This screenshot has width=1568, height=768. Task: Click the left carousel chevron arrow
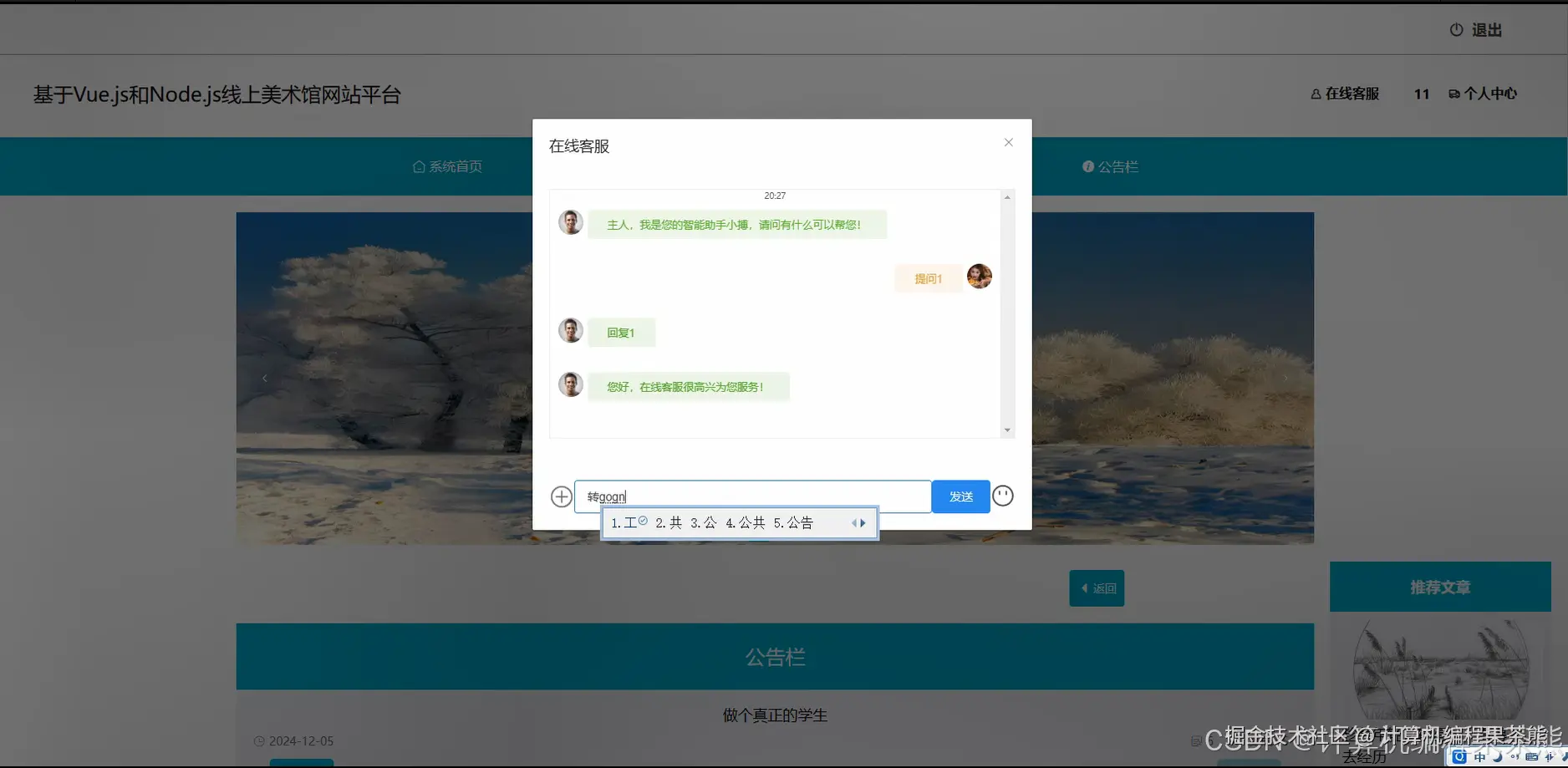click(x=265, y=378)
